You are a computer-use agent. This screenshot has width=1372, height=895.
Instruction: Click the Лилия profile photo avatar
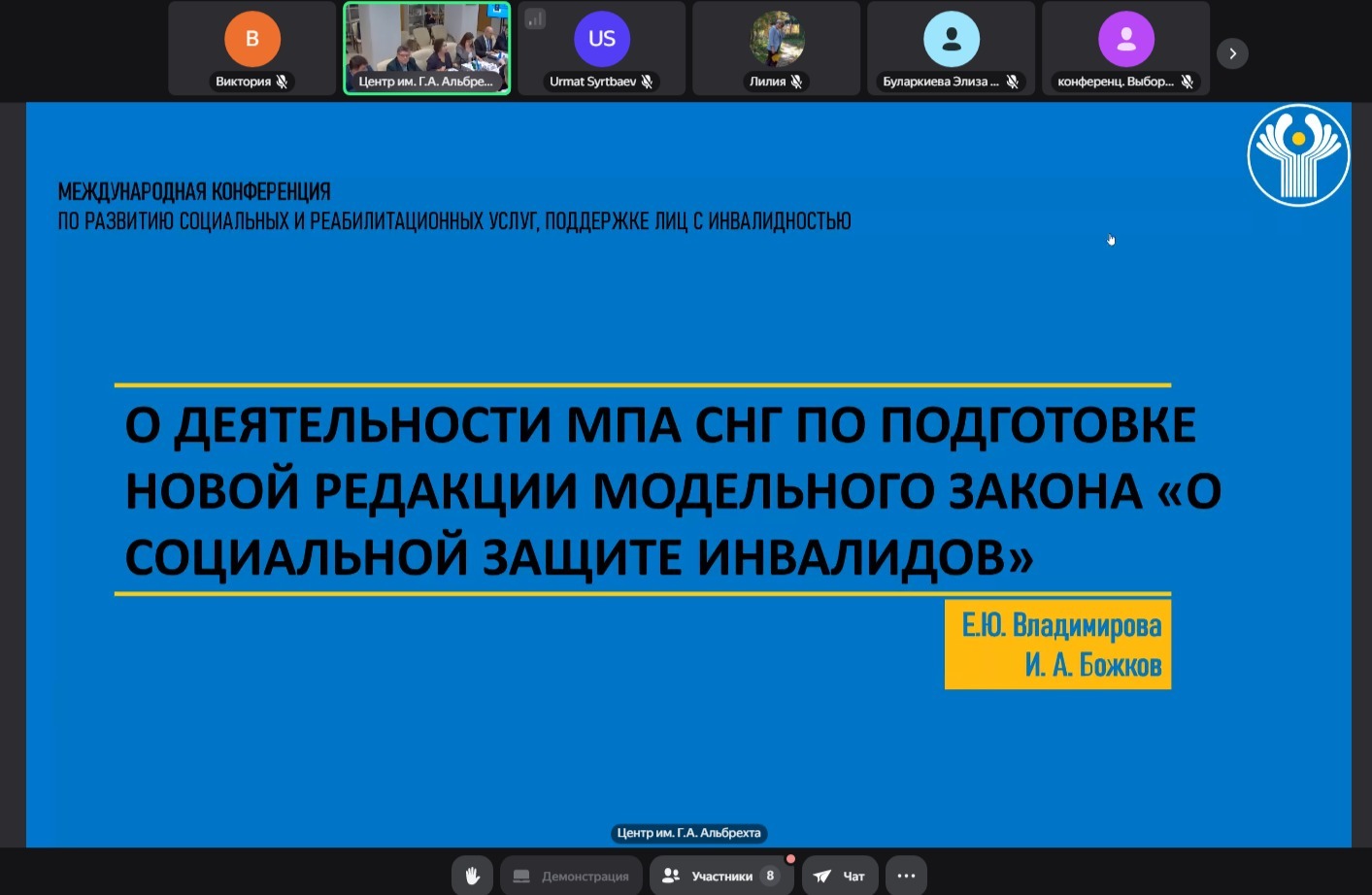(x=777, y=39)
